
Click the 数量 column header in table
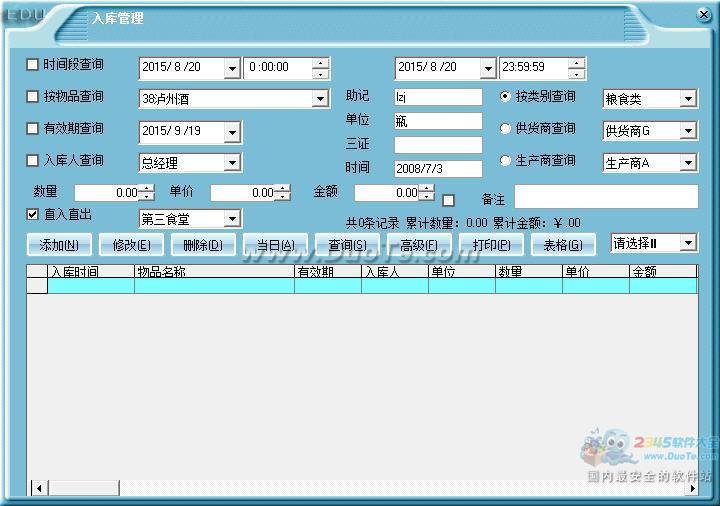pos(529,271)
